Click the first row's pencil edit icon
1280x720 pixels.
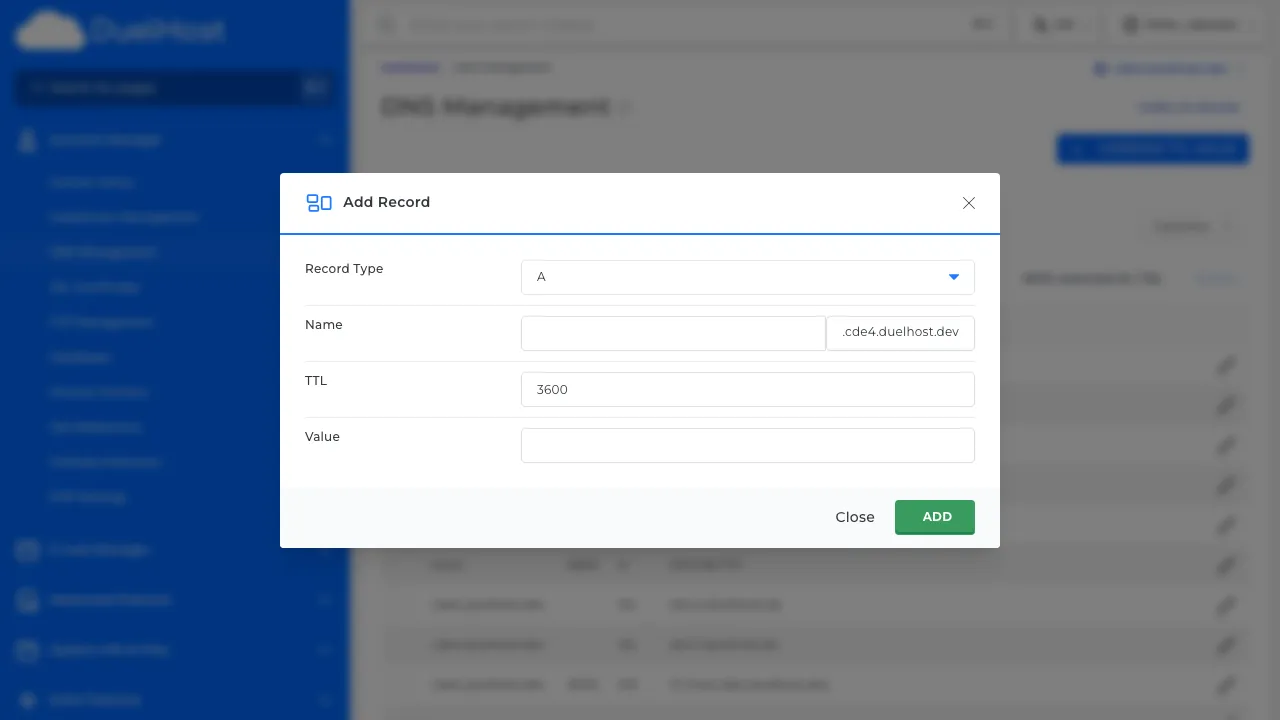tap(1225, 366)
